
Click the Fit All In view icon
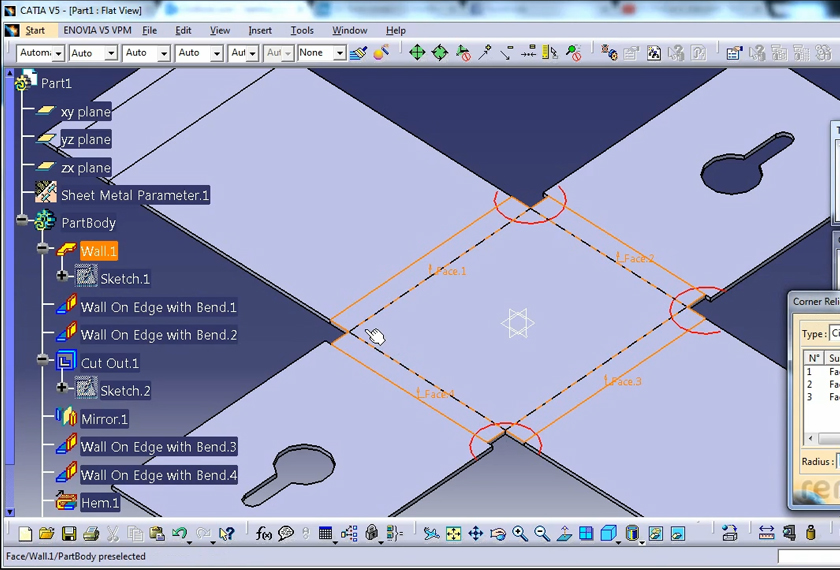tap(454, 534)
